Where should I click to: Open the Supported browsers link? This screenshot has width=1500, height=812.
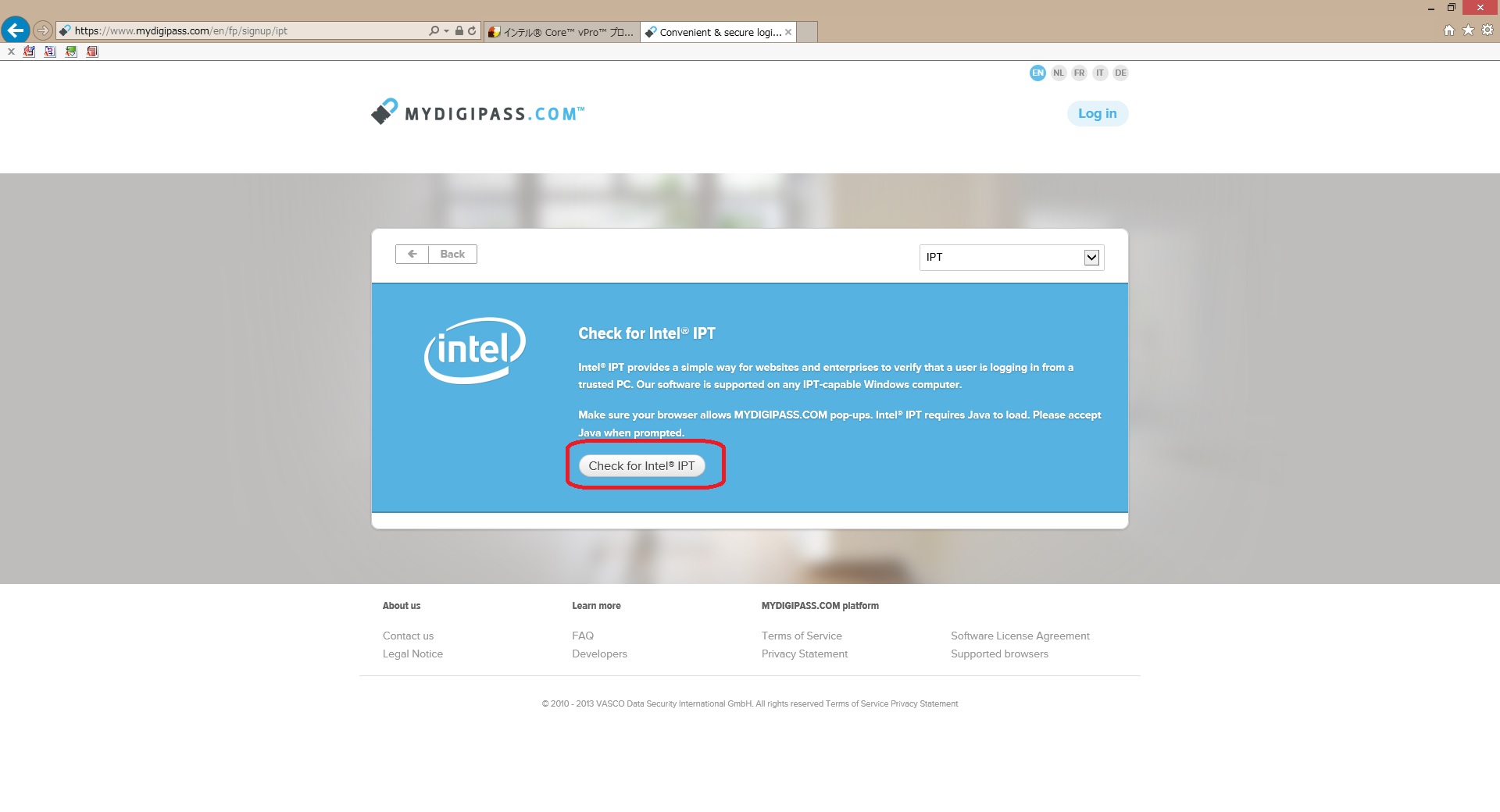click(999, 654)
